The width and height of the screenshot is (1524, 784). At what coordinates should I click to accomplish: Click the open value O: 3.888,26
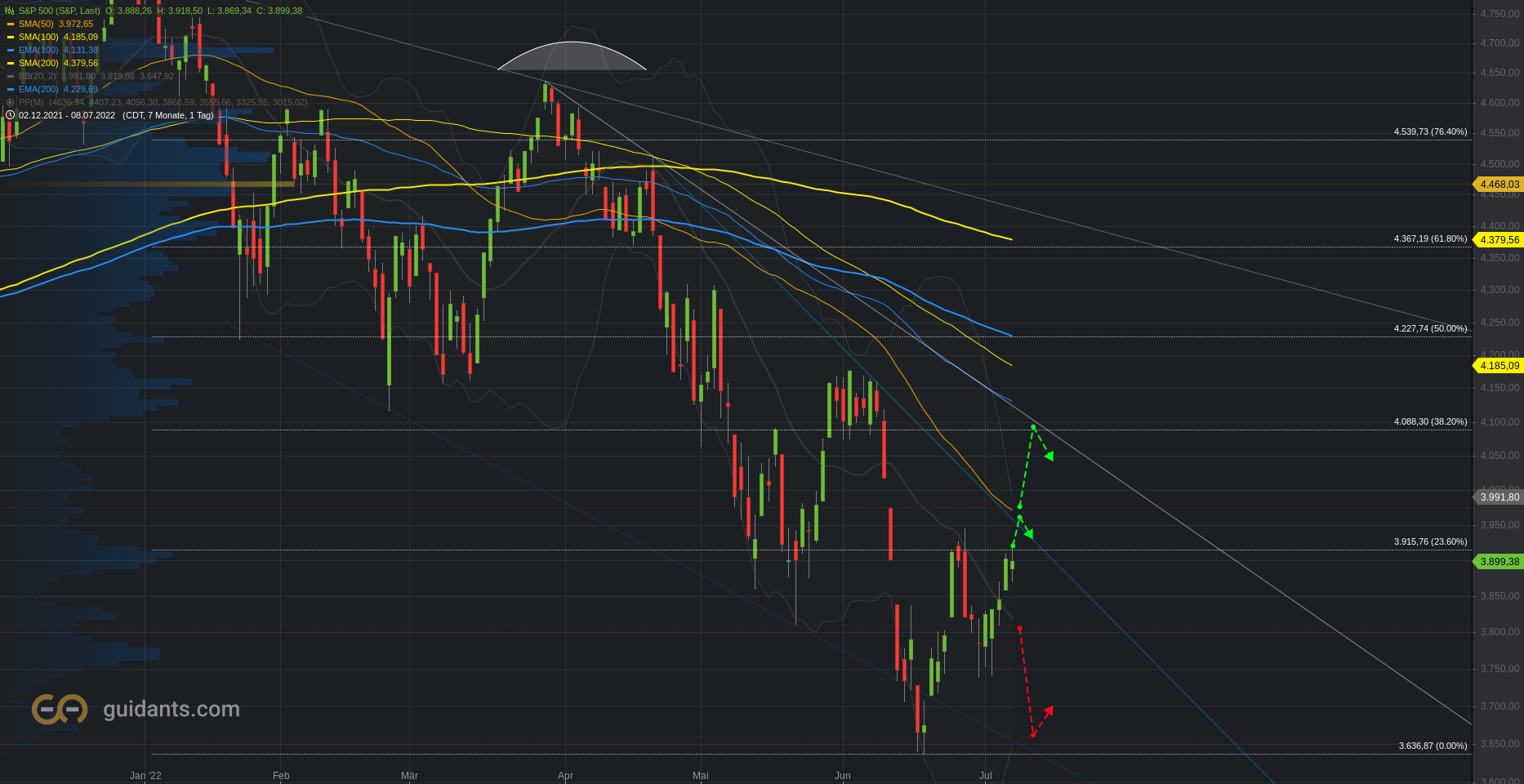(x=129, y=11)
